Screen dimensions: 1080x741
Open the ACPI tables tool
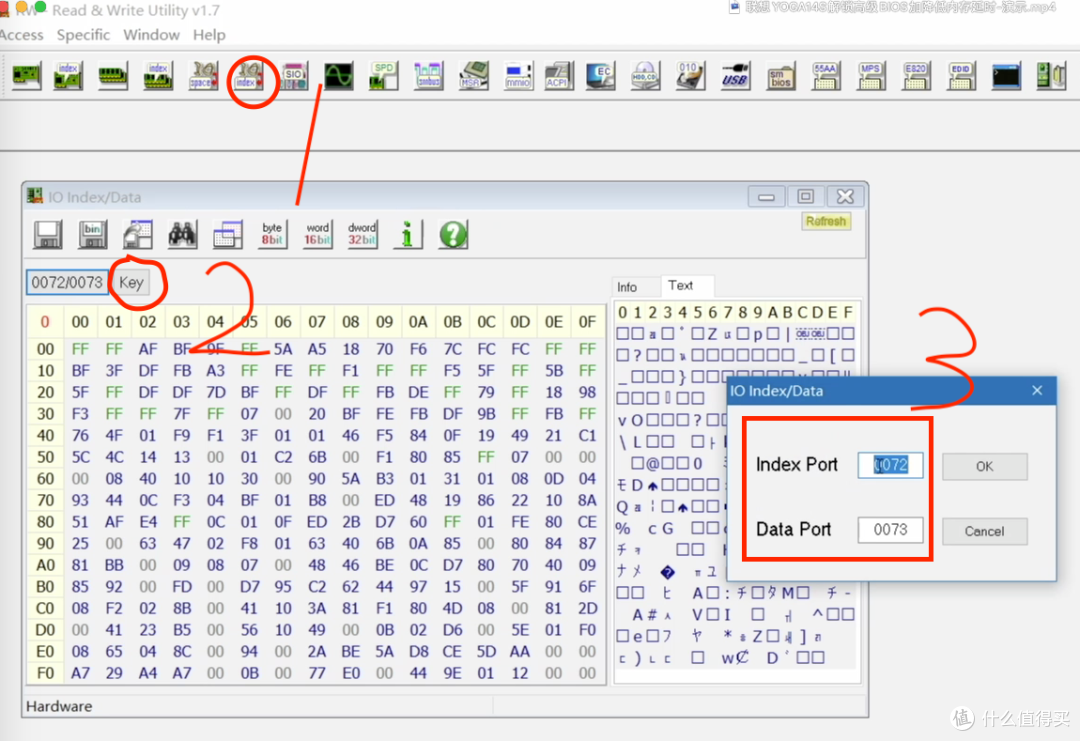pos(558,76)
